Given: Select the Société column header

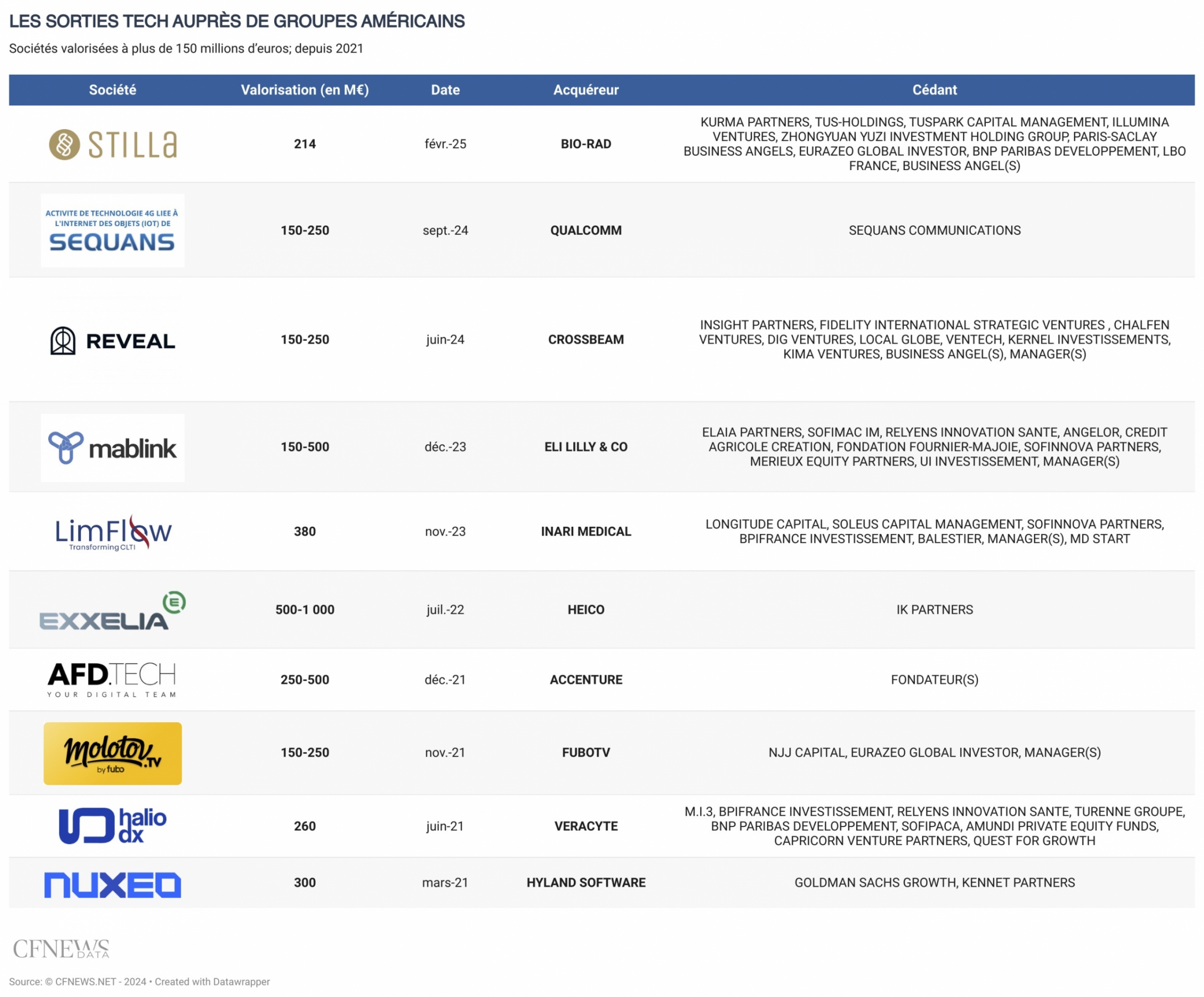Looking at the screenshot, I should [x=112, y=90].
